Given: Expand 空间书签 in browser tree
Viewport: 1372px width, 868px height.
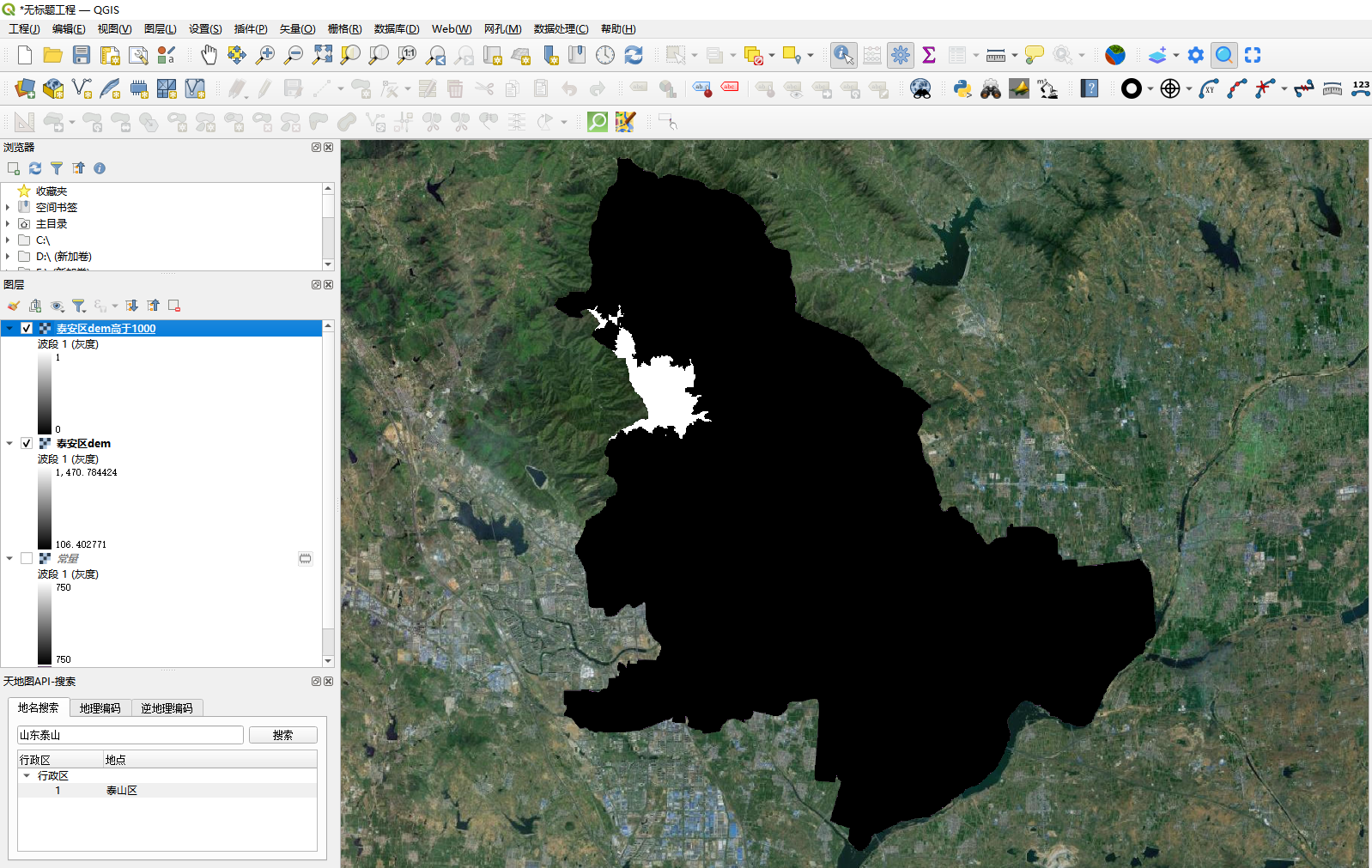Looking at the screenshot, I should point(8,207).
